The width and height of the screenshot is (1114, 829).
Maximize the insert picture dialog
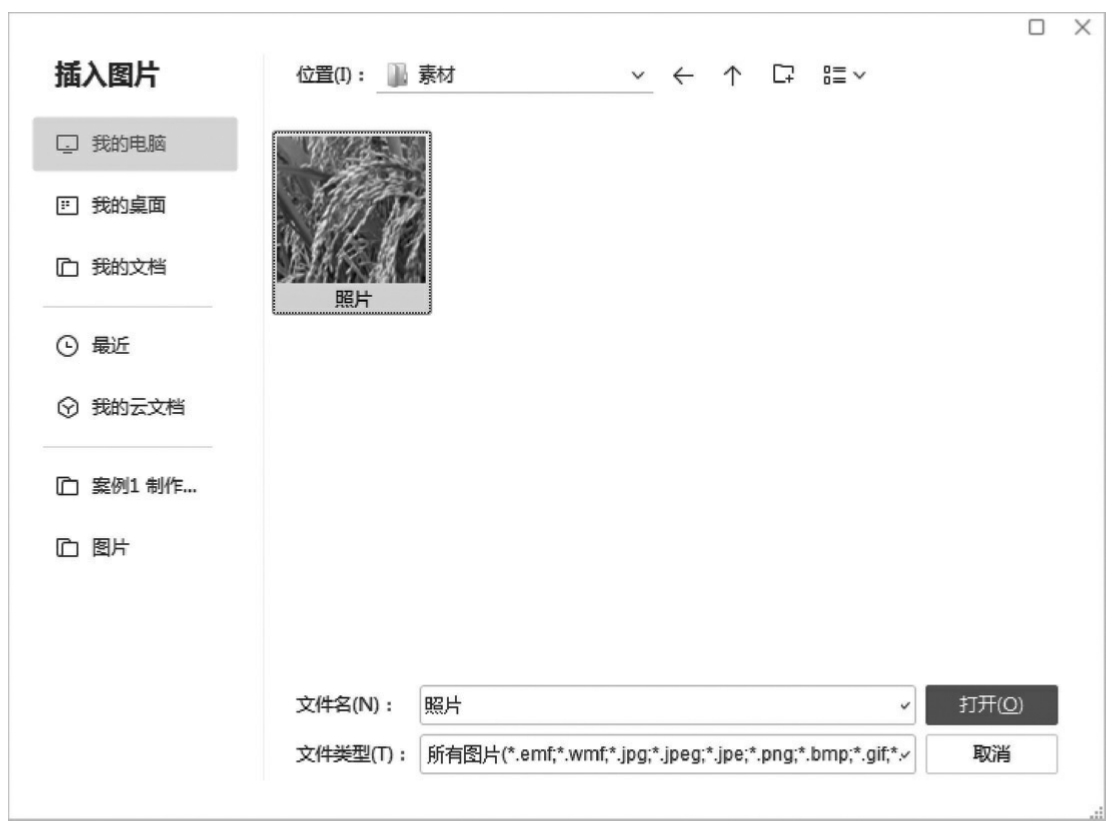(x=1038, y=25)
